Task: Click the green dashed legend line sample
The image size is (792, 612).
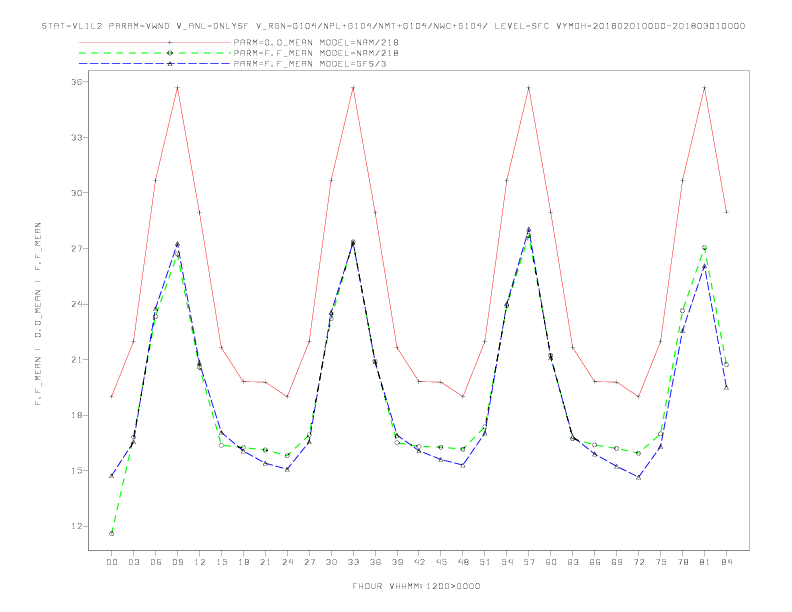Action: tap(155, 53)
